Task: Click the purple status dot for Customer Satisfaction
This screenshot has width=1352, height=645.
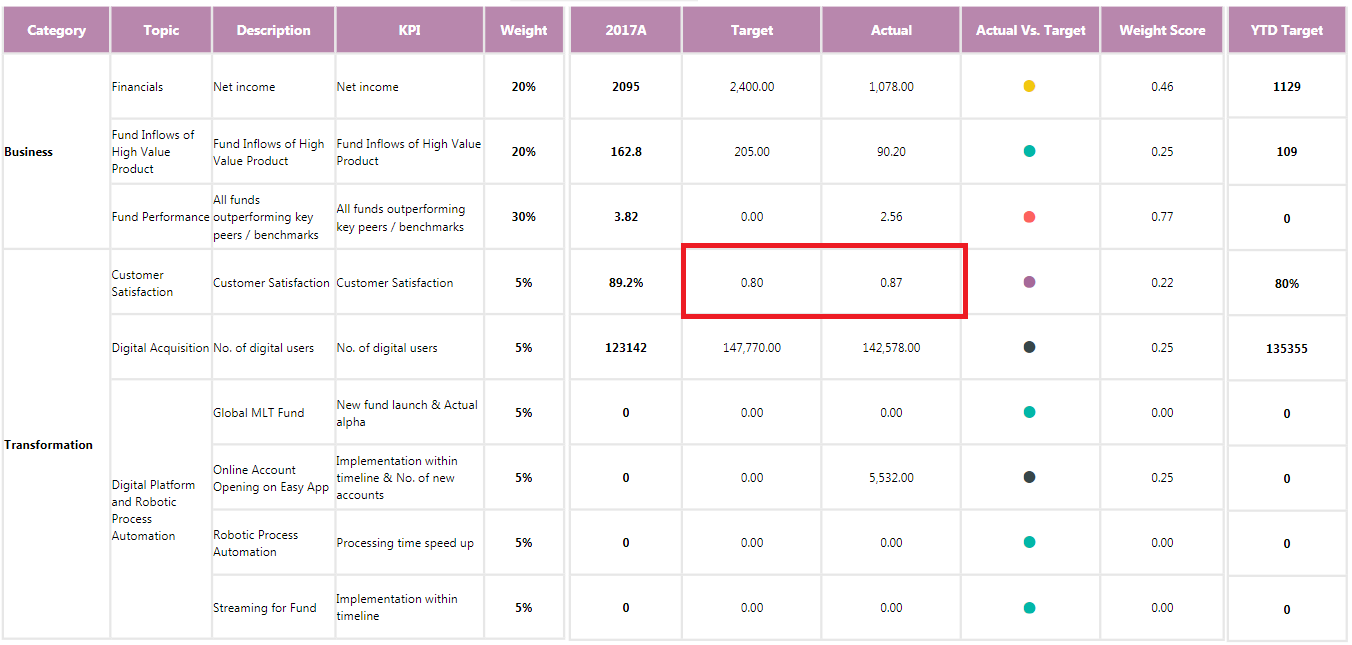Action: tap(1029, 282)
